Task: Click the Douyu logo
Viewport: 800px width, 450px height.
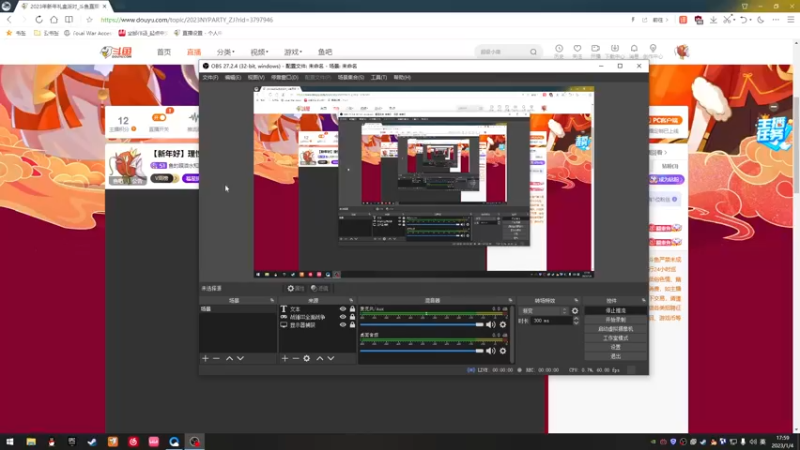Action: tap(116, 52)
